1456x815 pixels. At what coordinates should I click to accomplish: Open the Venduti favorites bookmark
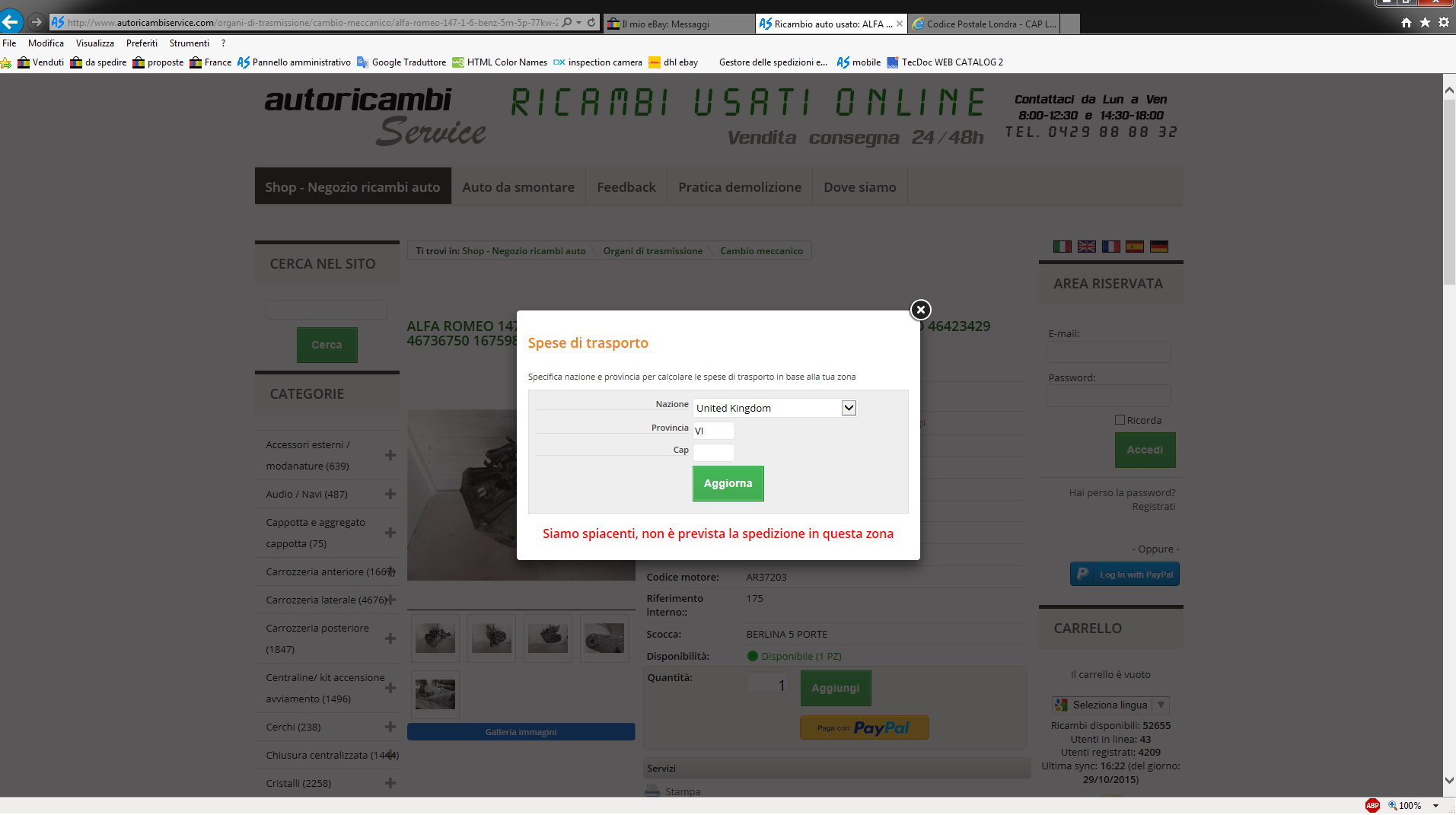pos(41,62)
